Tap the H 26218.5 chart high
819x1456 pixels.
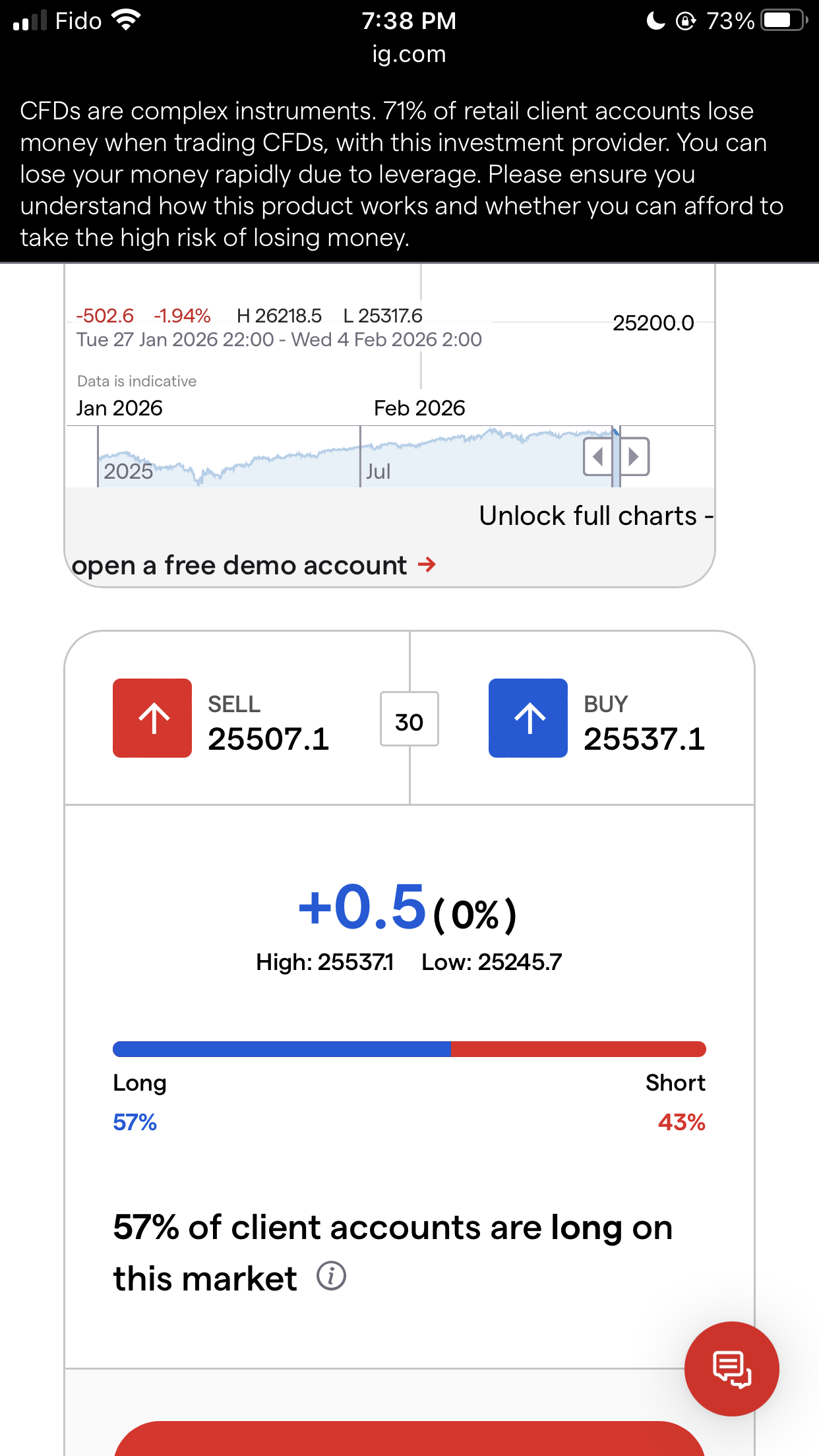(x=279, y=316)
